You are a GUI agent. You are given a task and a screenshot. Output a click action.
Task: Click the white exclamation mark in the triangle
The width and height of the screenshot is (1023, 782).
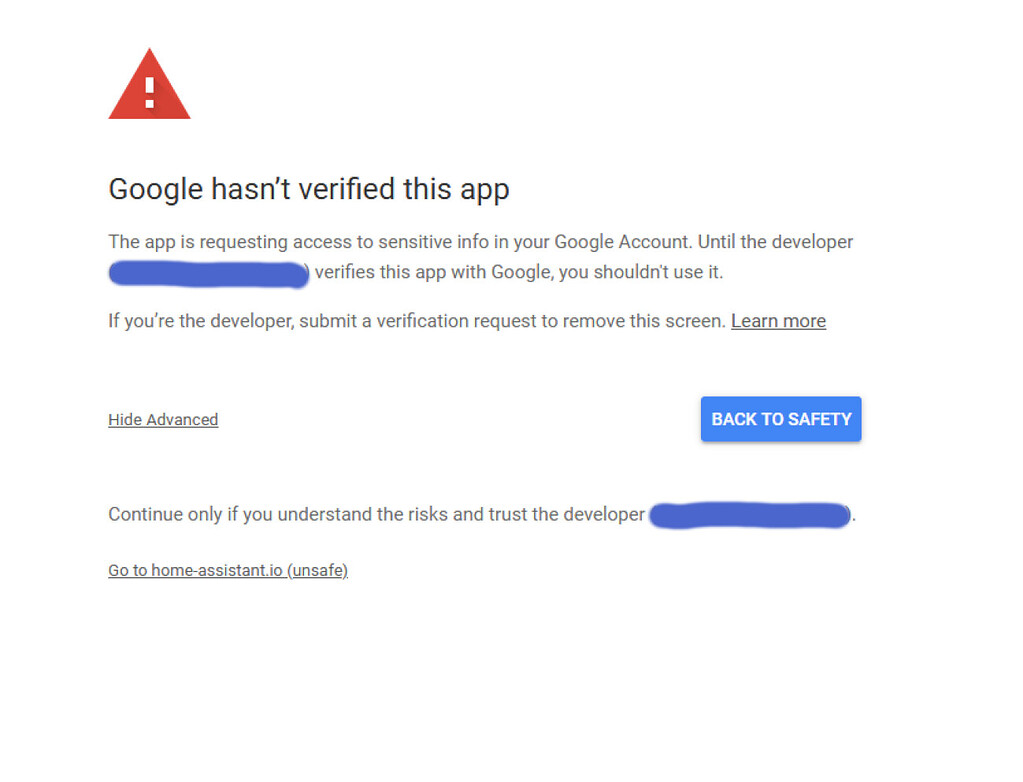pos(150,92)
